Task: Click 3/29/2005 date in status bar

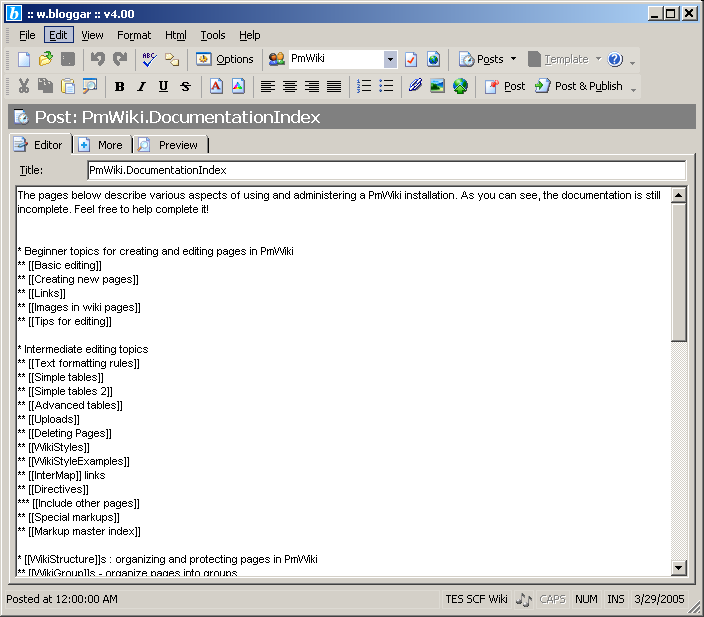Action: point(659,599)
